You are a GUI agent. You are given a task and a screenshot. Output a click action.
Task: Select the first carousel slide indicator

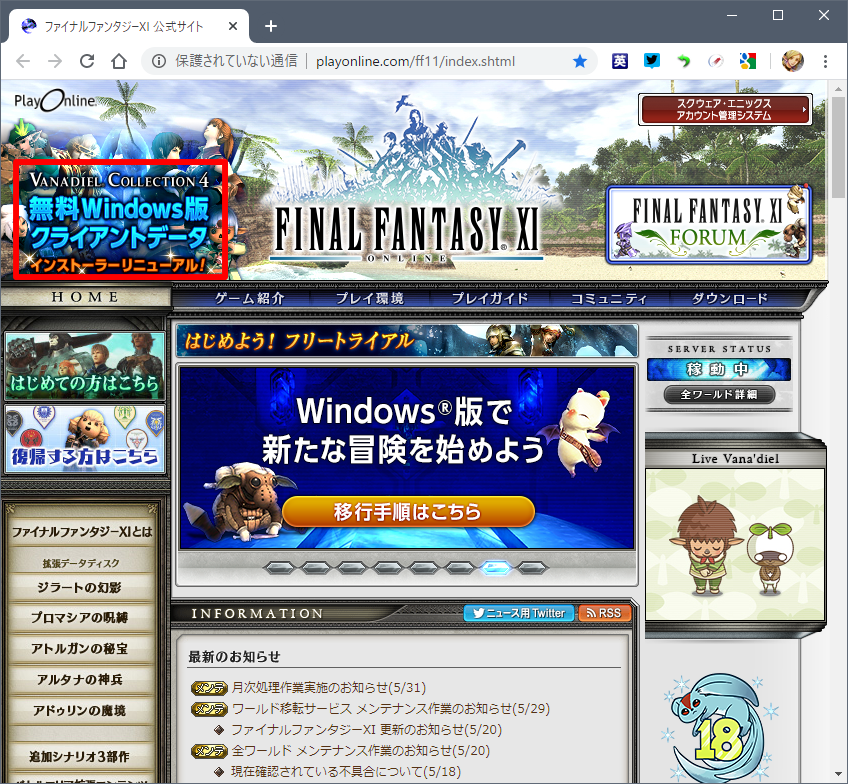[x=280, y=567]
